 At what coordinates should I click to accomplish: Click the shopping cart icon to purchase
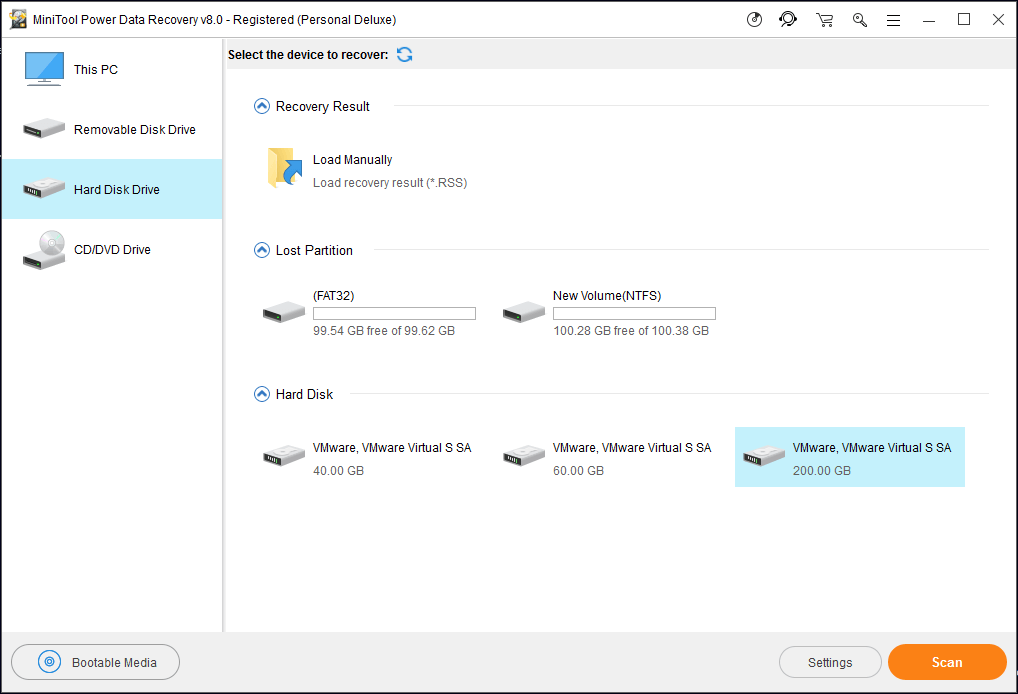pos(824,19)
